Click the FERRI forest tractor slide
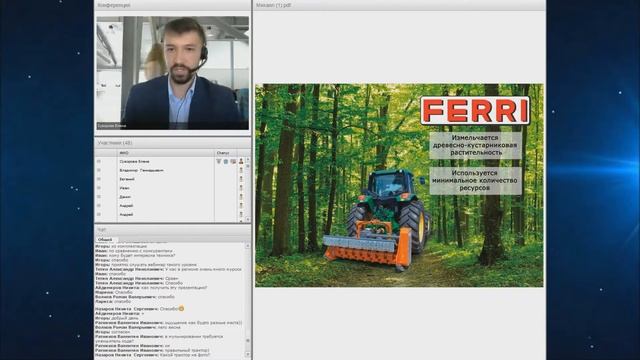This screenshot has width=640, height=360. 399,185
